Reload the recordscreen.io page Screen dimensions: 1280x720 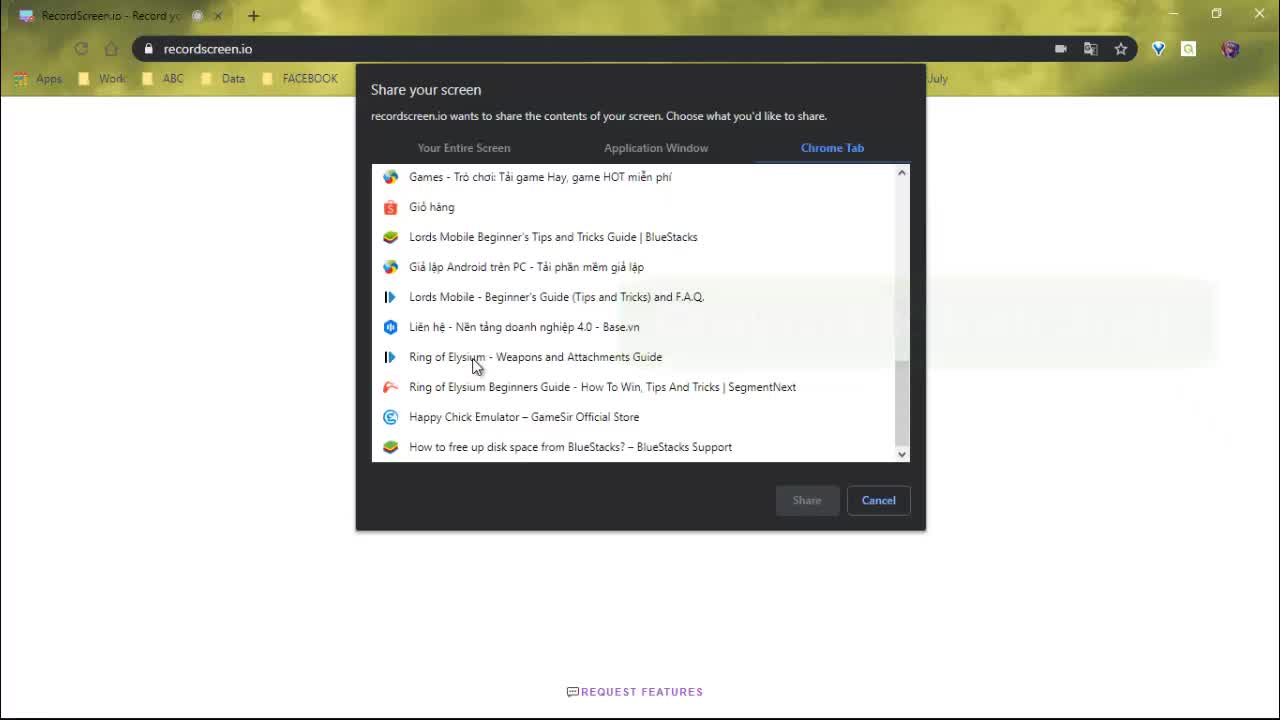click(81, 48)
